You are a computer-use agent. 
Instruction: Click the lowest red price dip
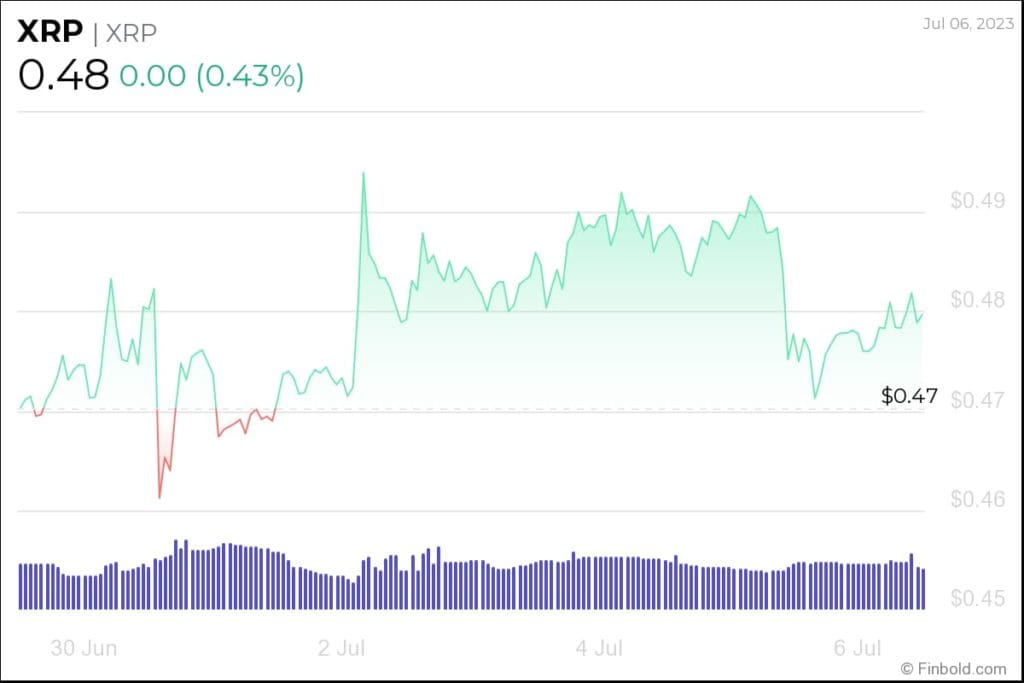tap(159, 497)
